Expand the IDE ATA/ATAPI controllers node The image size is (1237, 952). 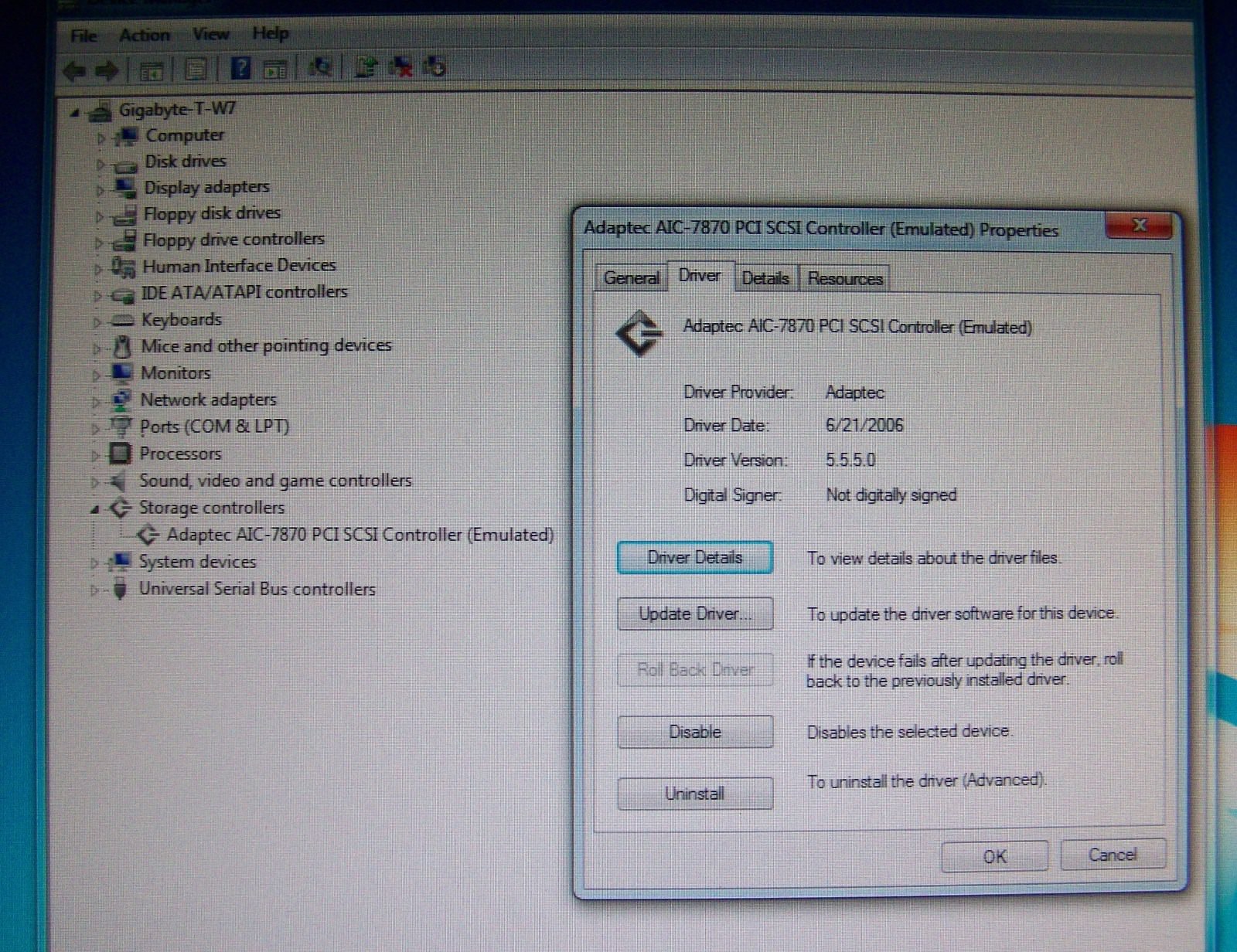[97, 296]
